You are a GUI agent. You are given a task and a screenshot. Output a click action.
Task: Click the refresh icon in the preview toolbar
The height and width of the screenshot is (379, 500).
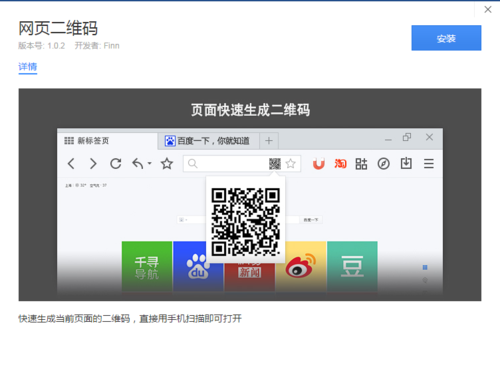(116, 164)
